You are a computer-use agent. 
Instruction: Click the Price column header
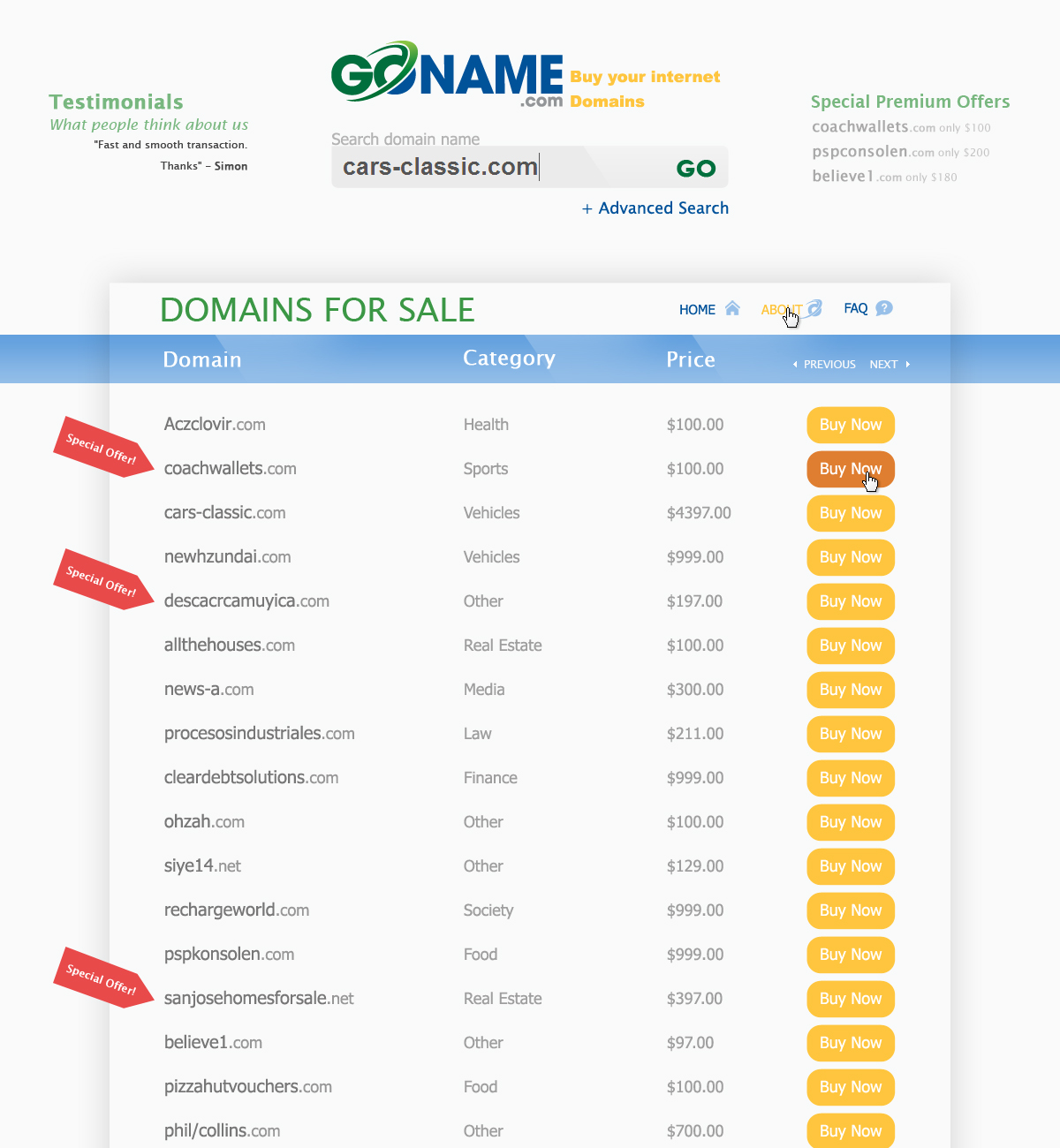691,359
